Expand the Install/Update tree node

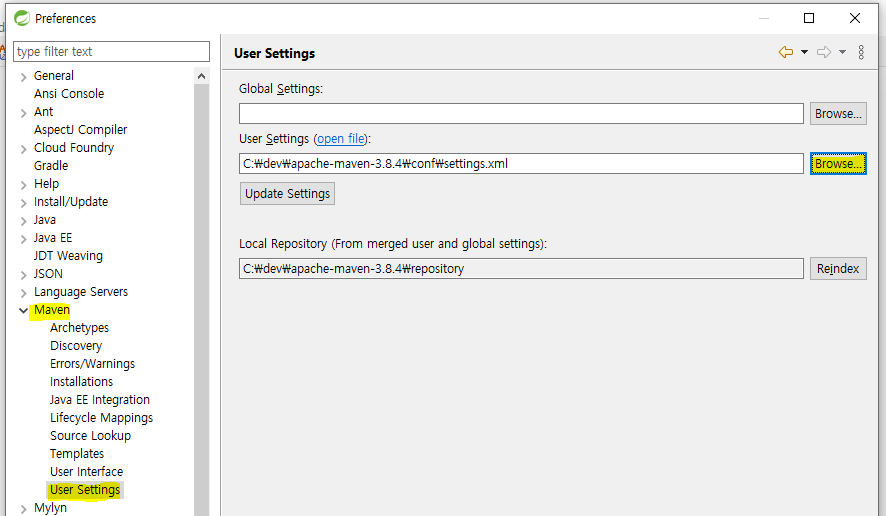tap(23, 203)
